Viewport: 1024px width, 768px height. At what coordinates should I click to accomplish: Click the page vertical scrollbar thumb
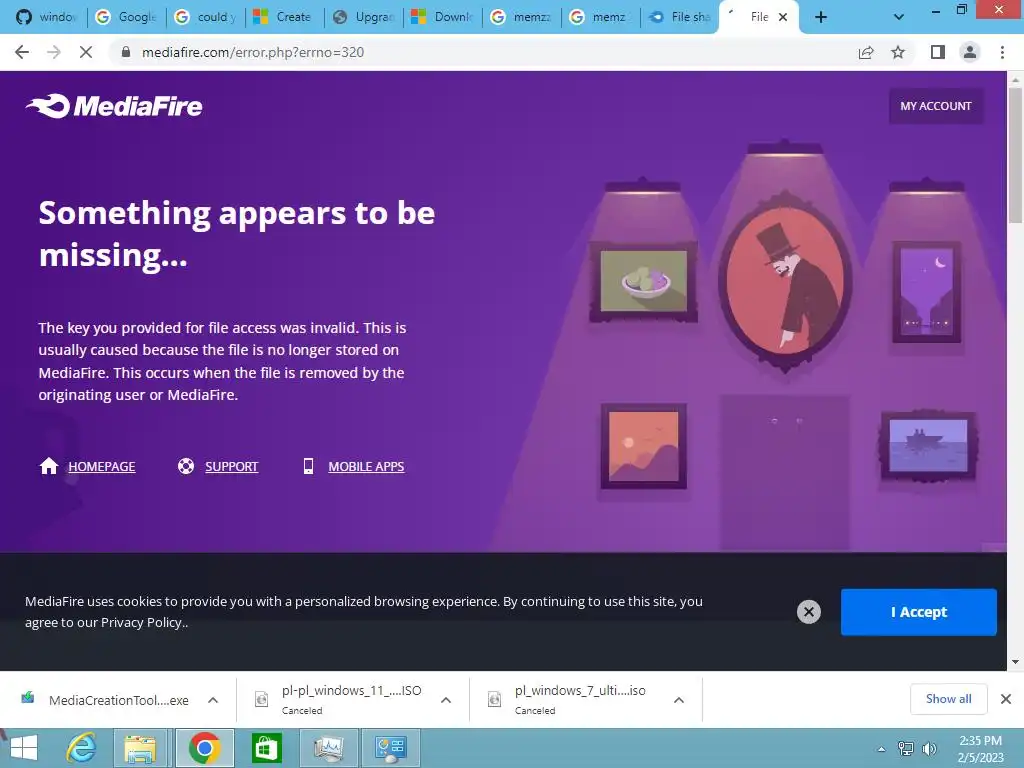coord(1015,155)
